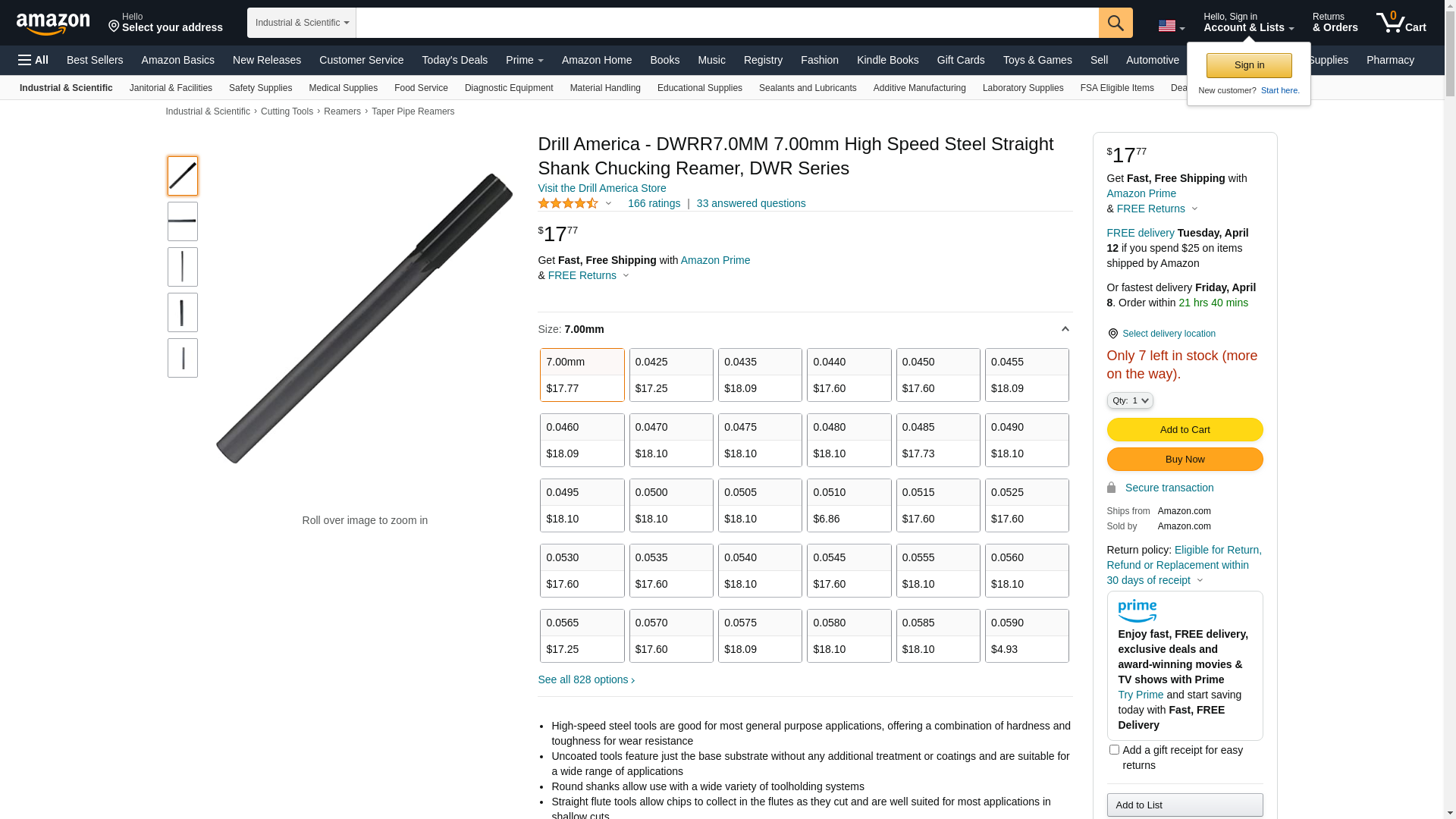Select the second product thumbnail image

pos(183,221)
